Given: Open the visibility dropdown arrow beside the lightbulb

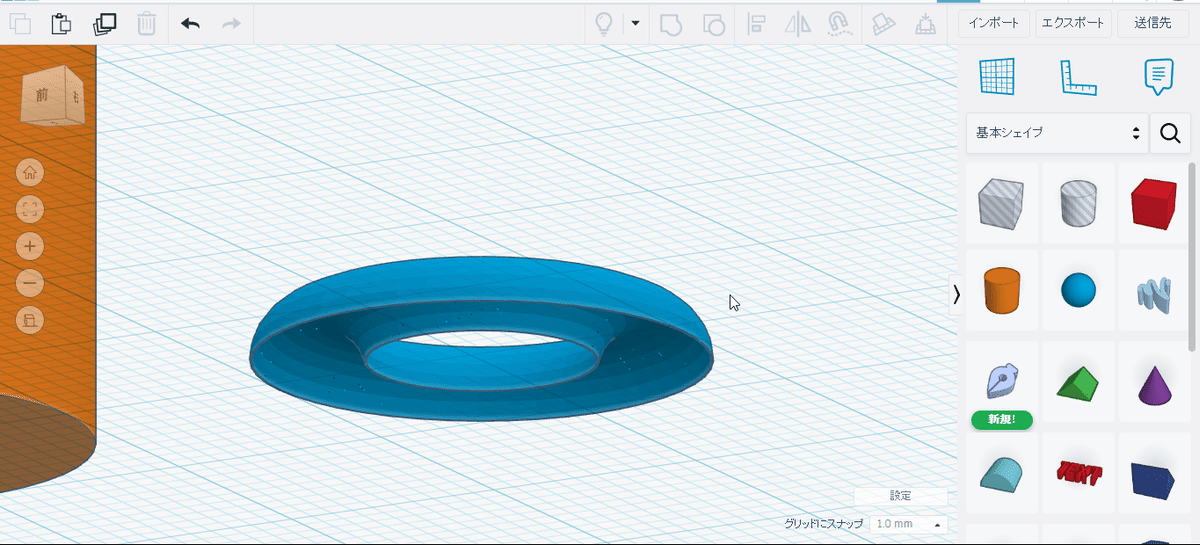Looking at the screenshot, I should click(635, 23).
